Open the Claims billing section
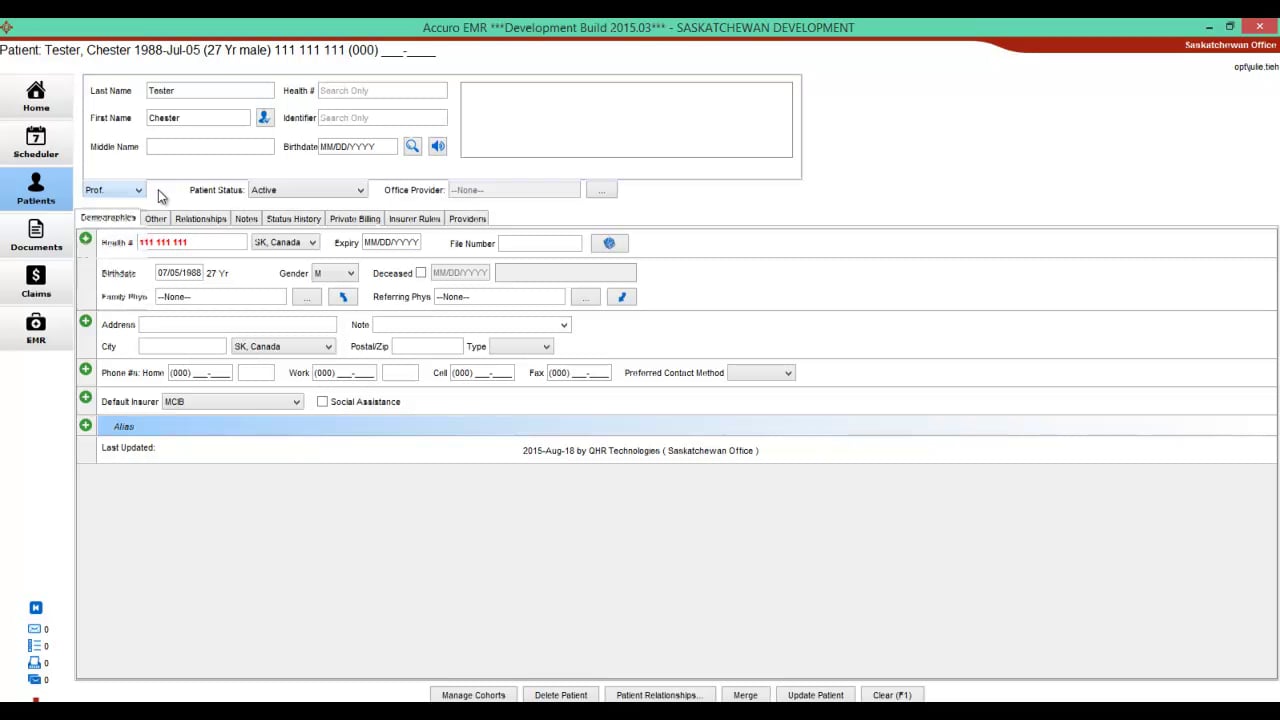Image resolution: width=1280 pixels, height=720 pixels. point(36,282)
